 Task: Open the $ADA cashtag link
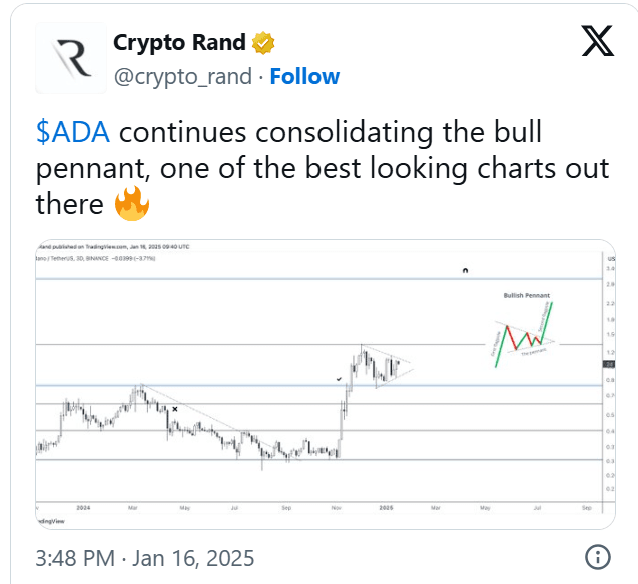[x=73, y=134]
